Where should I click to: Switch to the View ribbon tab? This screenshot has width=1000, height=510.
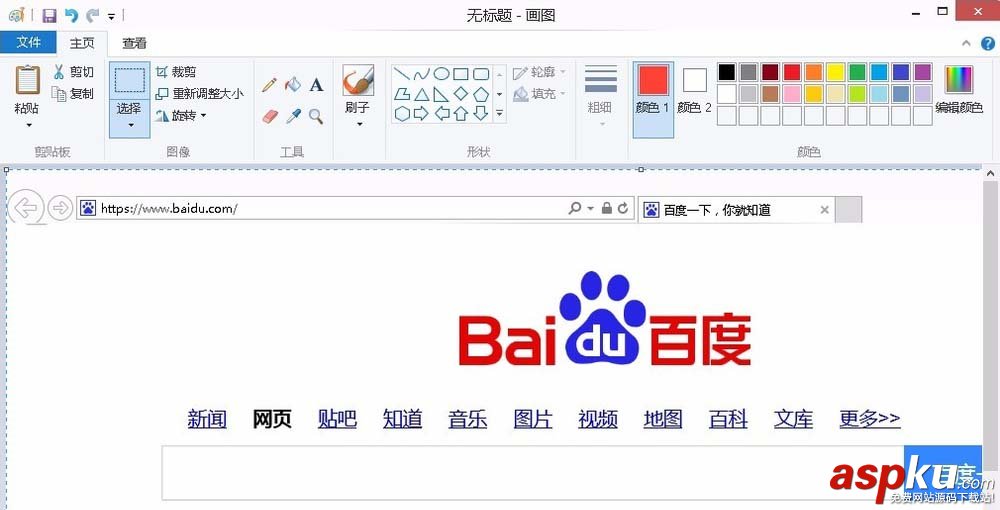135,43
